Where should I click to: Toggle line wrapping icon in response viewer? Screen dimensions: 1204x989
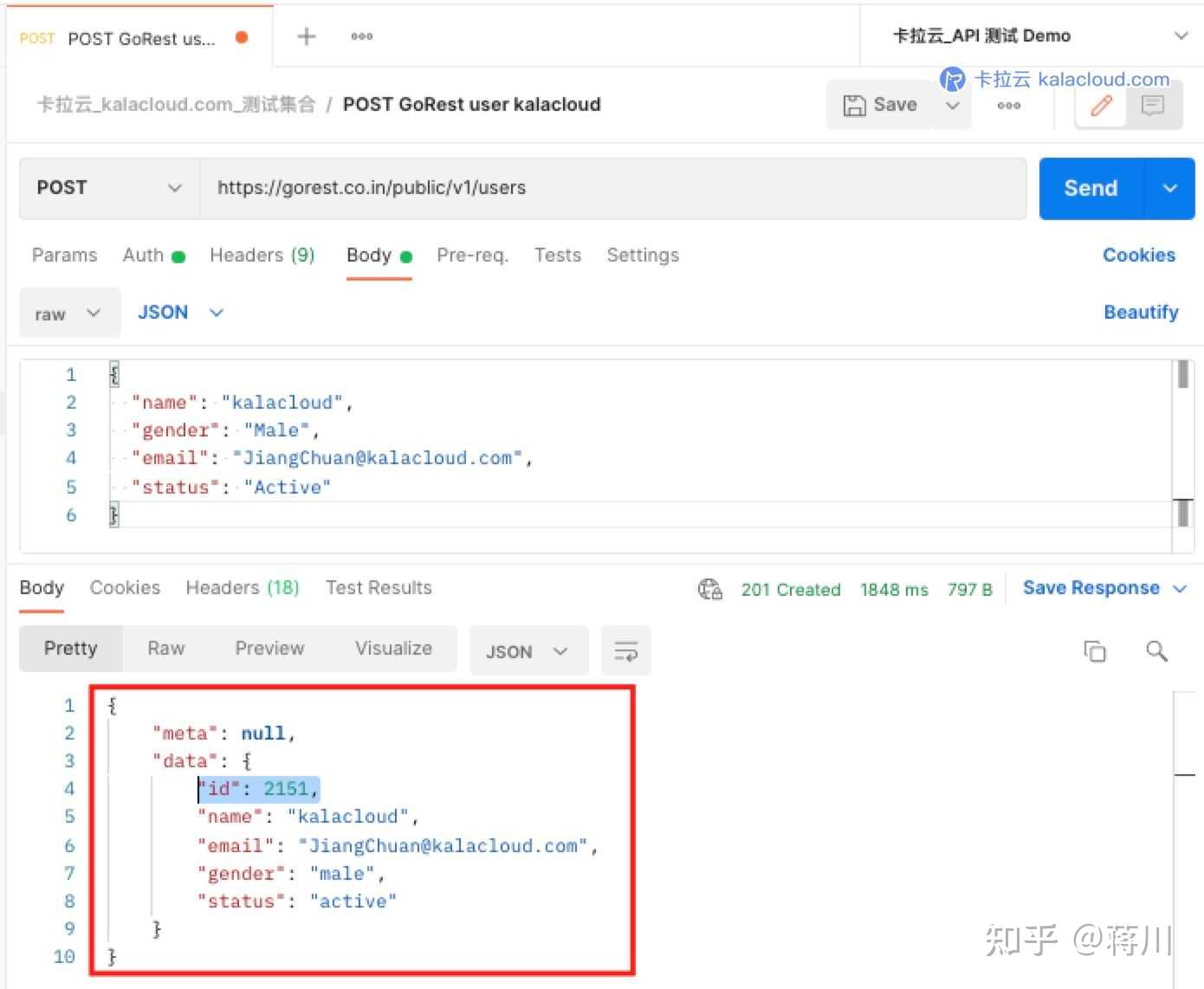click(625, 650)
